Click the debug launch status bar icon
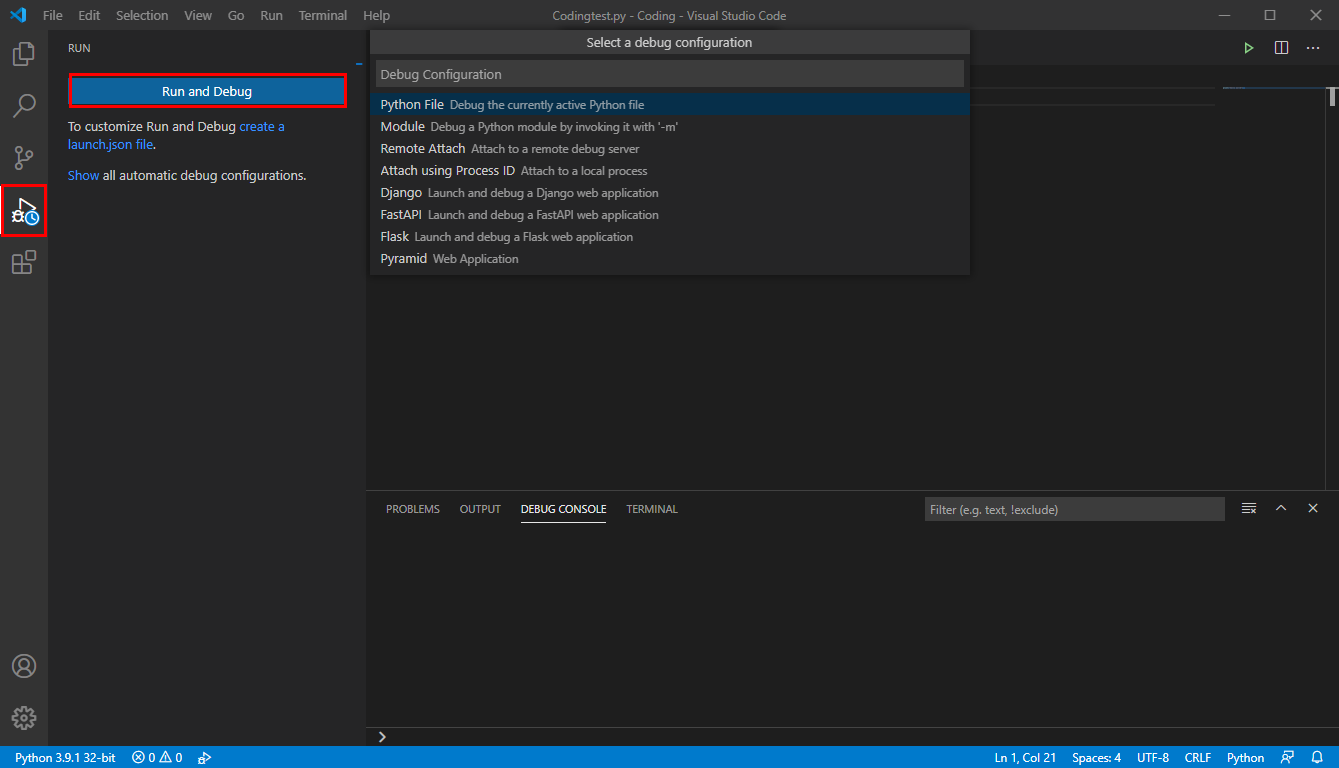 click(204, 758)
